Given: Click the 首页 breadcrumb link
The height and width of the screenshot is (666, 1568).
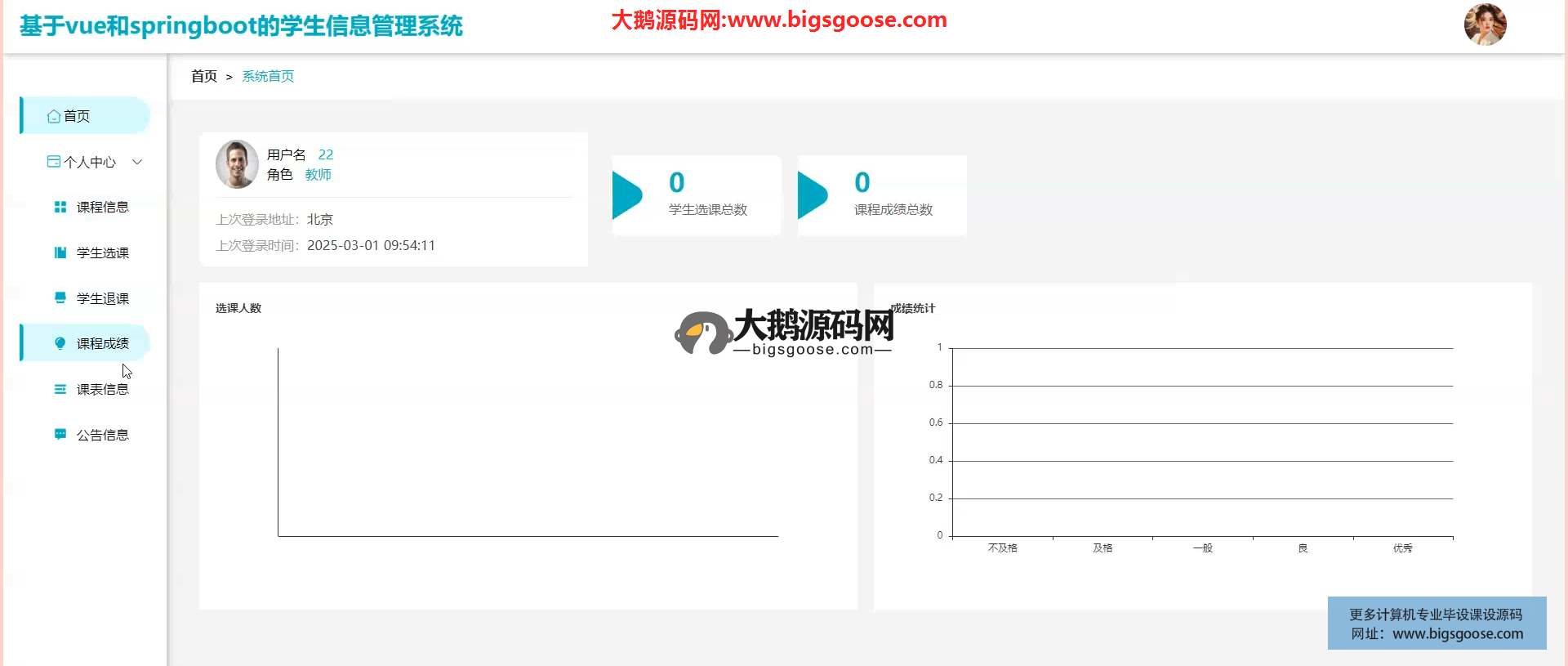Looking at the screenshot, I should [x=204, y=76].
